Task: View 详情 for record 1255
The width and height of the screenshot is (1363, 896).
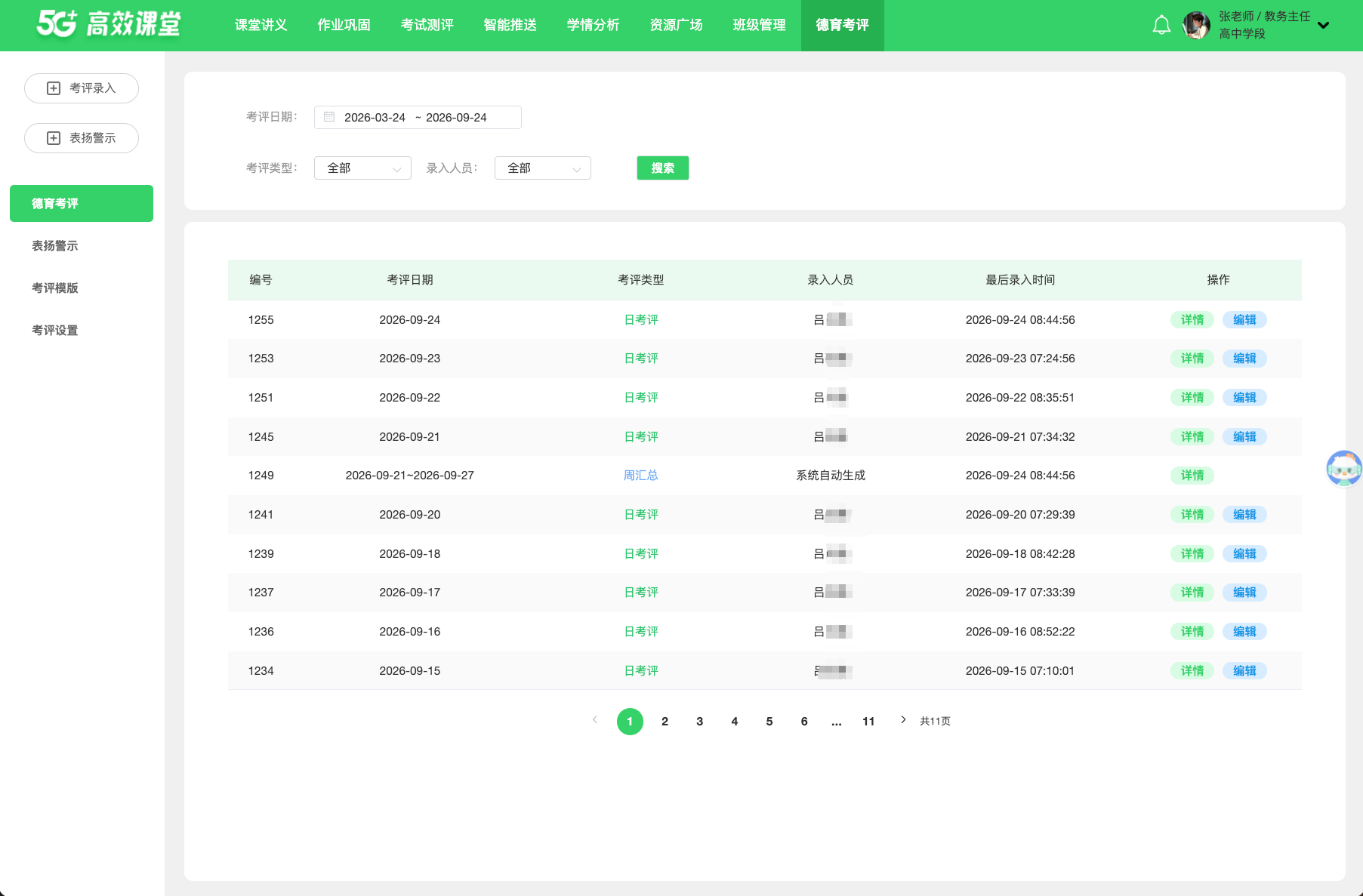Action: pyautogui.click(x=1192, y=319)
